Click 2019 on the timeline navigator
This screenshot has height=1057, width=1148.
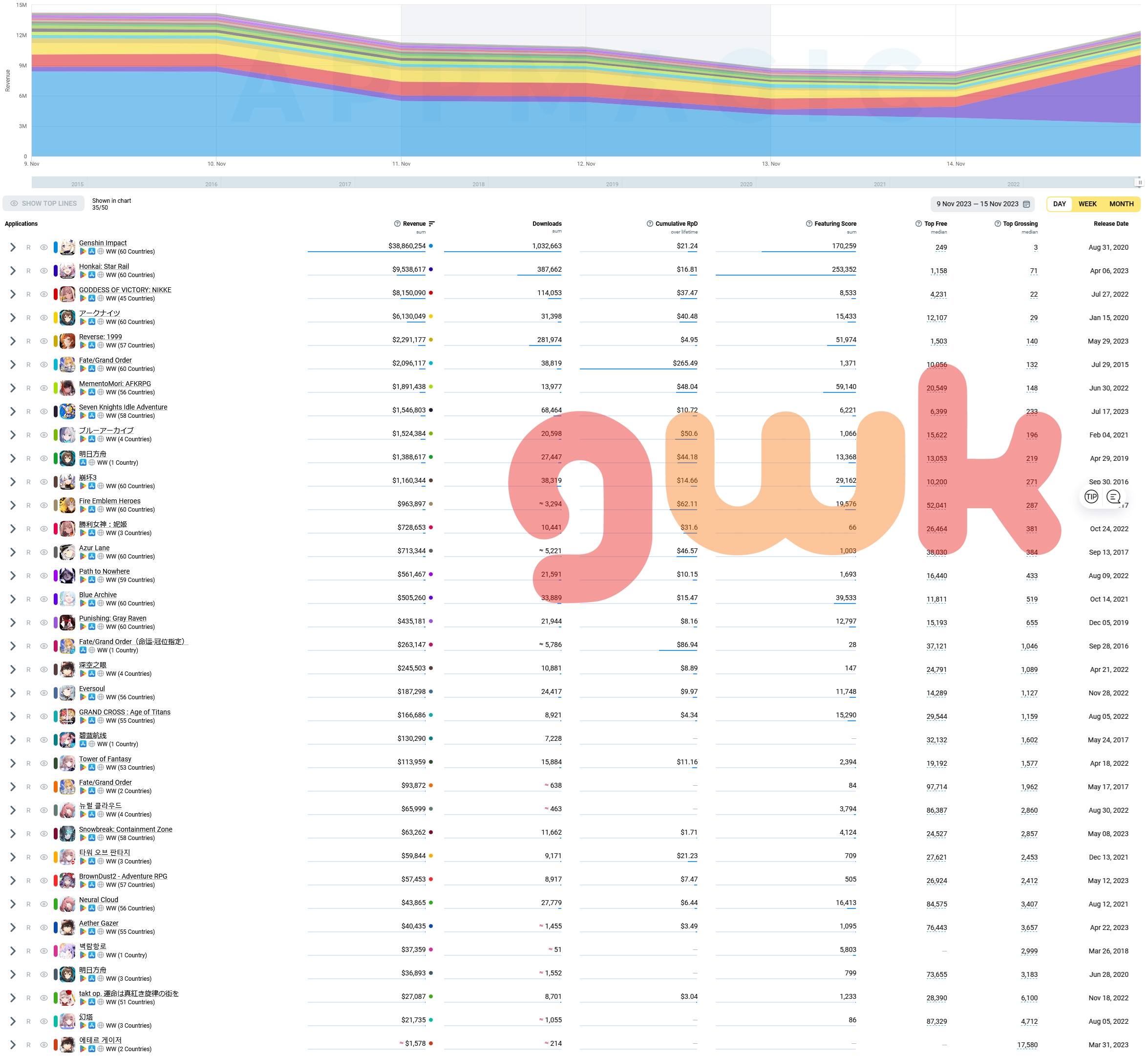612,184
